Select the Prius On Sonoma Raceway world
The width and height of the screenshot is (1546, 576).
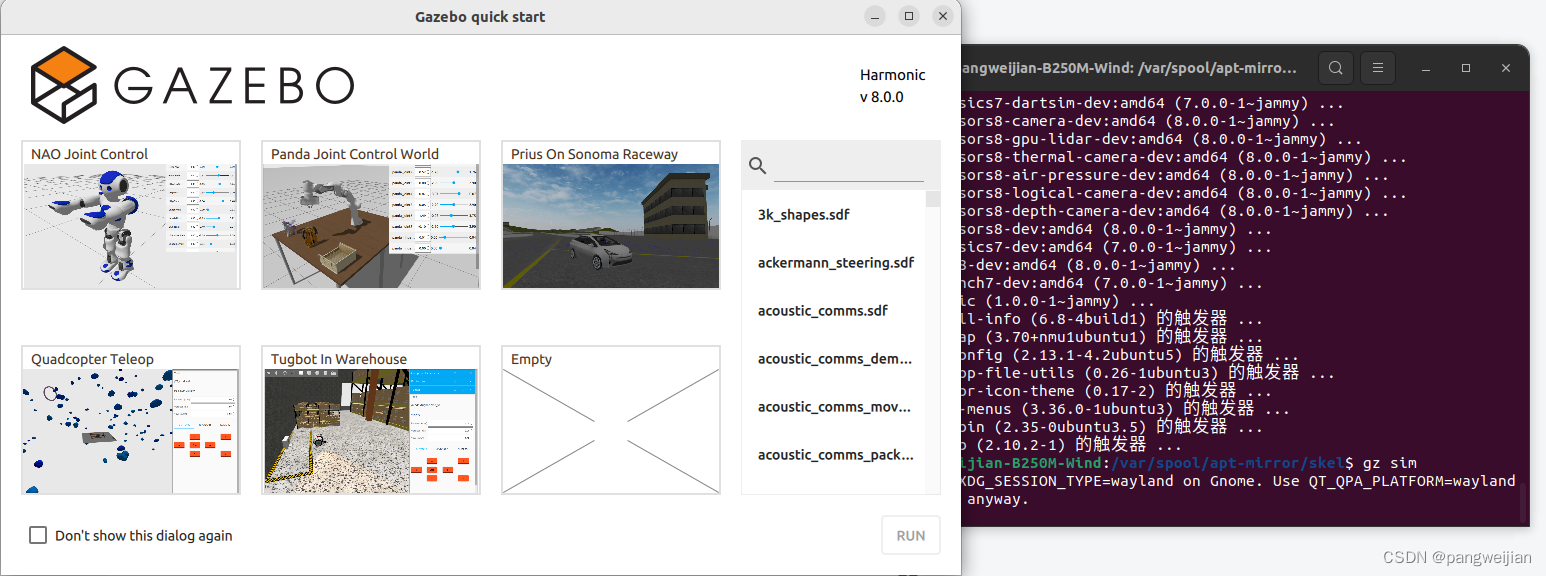(x=611, y=215)
